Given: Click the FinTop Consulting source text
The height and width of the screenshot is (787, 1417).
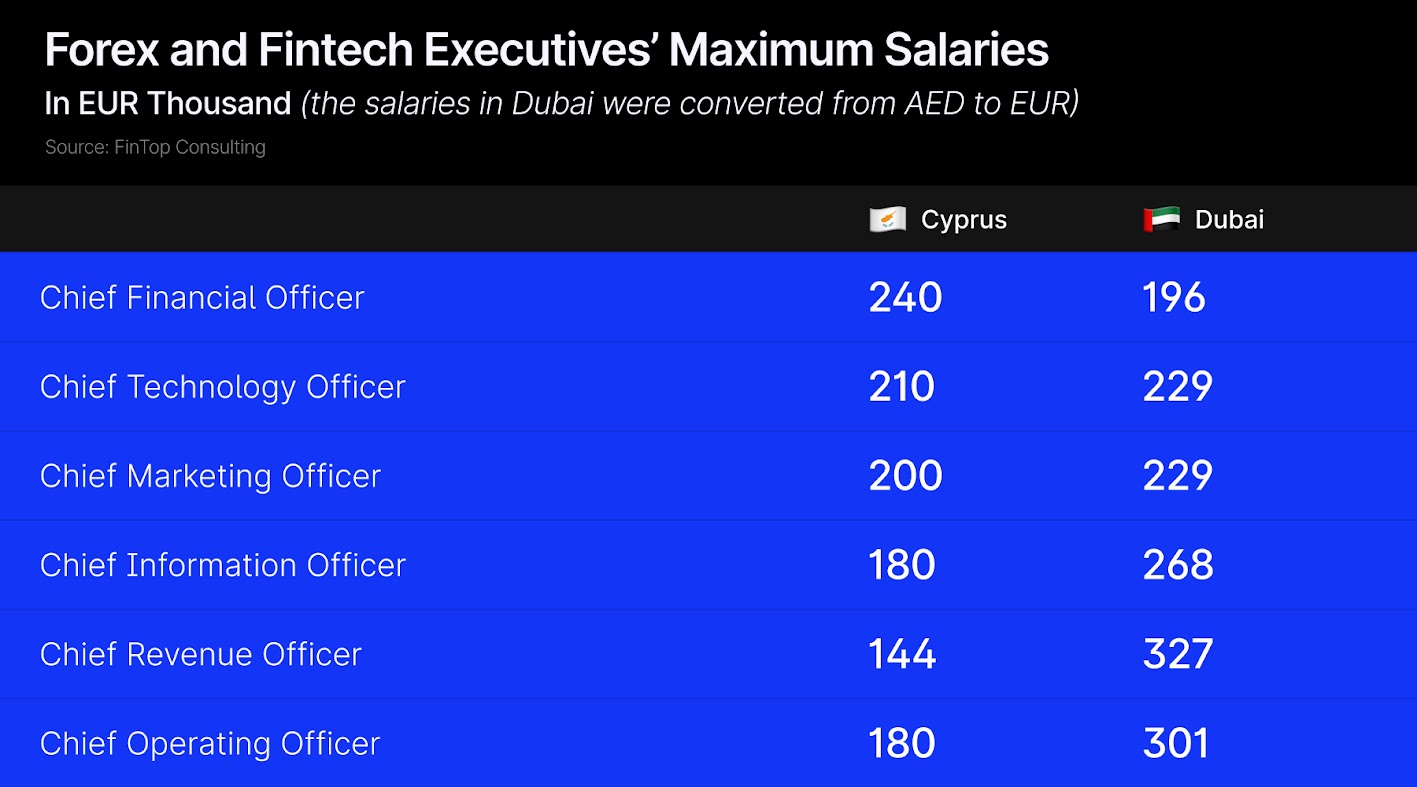Looking at the screenshot, I should pyautogui.click(x=155, y=147).
